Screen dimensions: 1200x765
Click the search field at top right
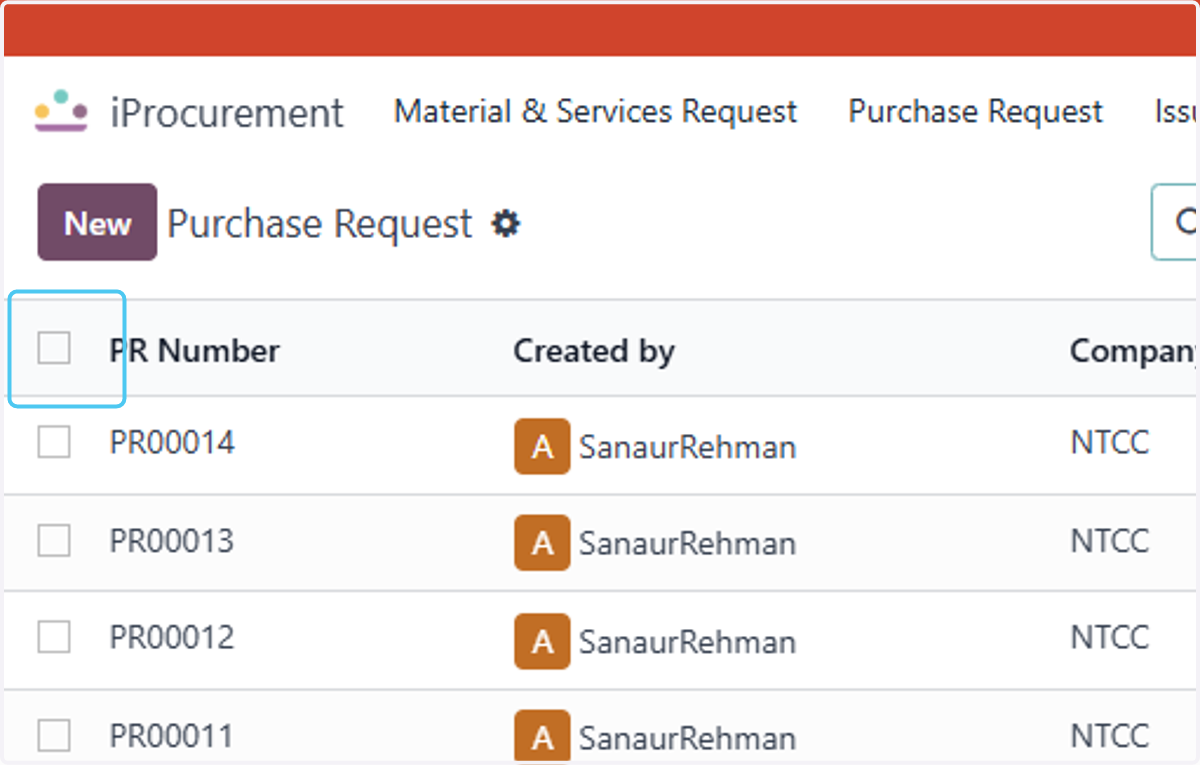pyautogui.click(x=1175, y=222)
